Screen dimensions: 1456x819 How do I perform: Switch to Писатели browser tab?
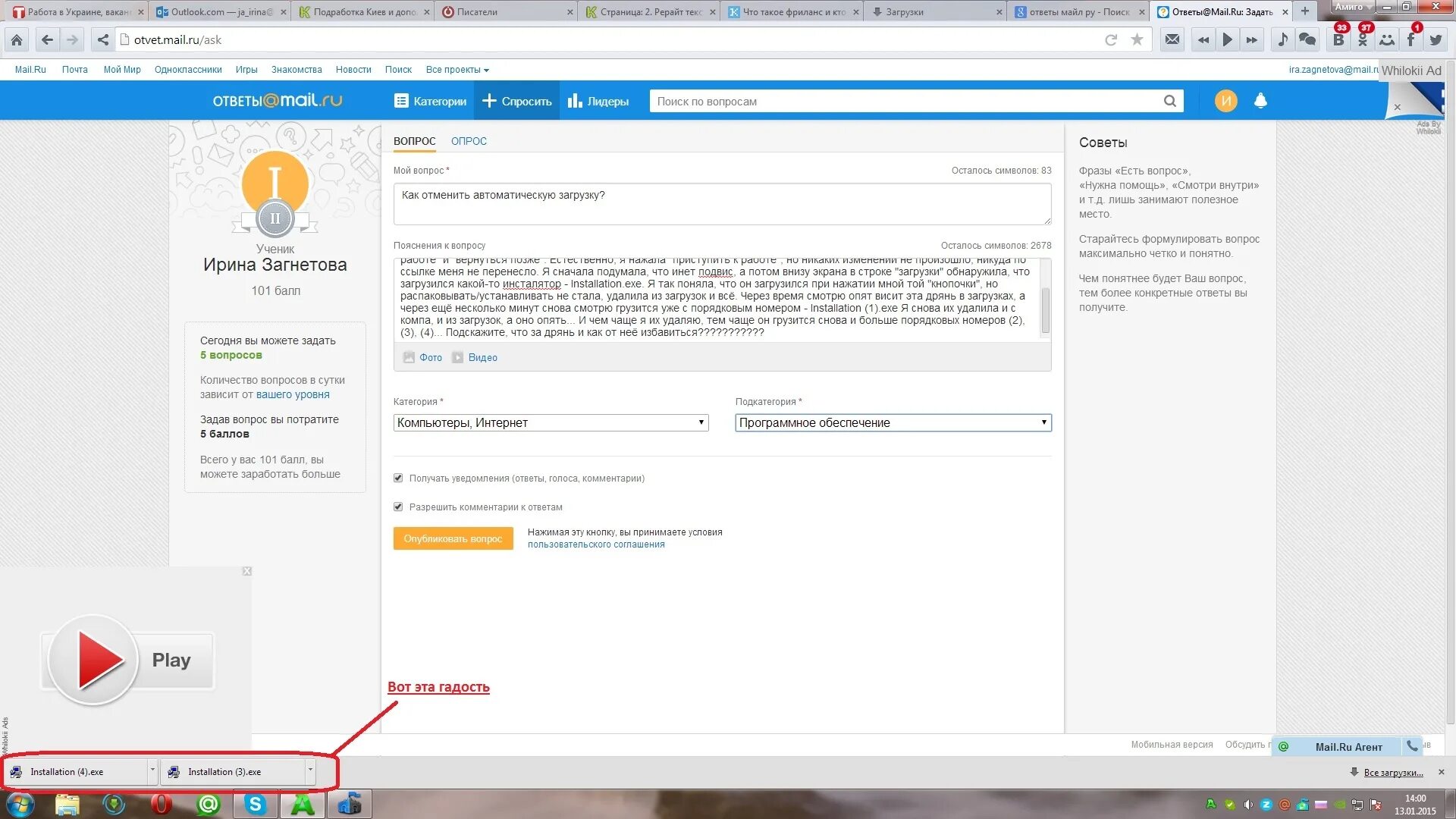coord(505,11)
